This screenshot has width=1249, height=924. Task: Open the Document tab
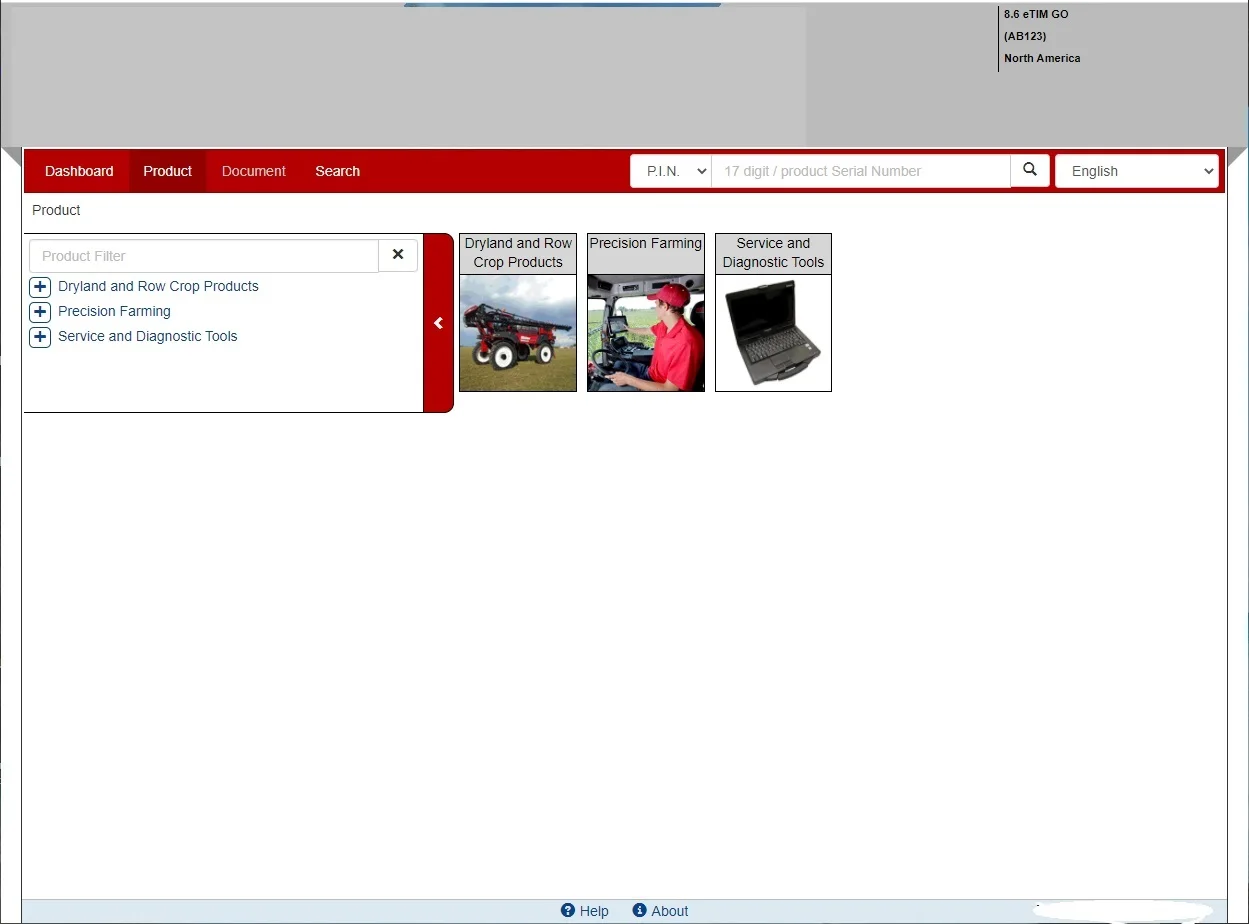point(254,171)
